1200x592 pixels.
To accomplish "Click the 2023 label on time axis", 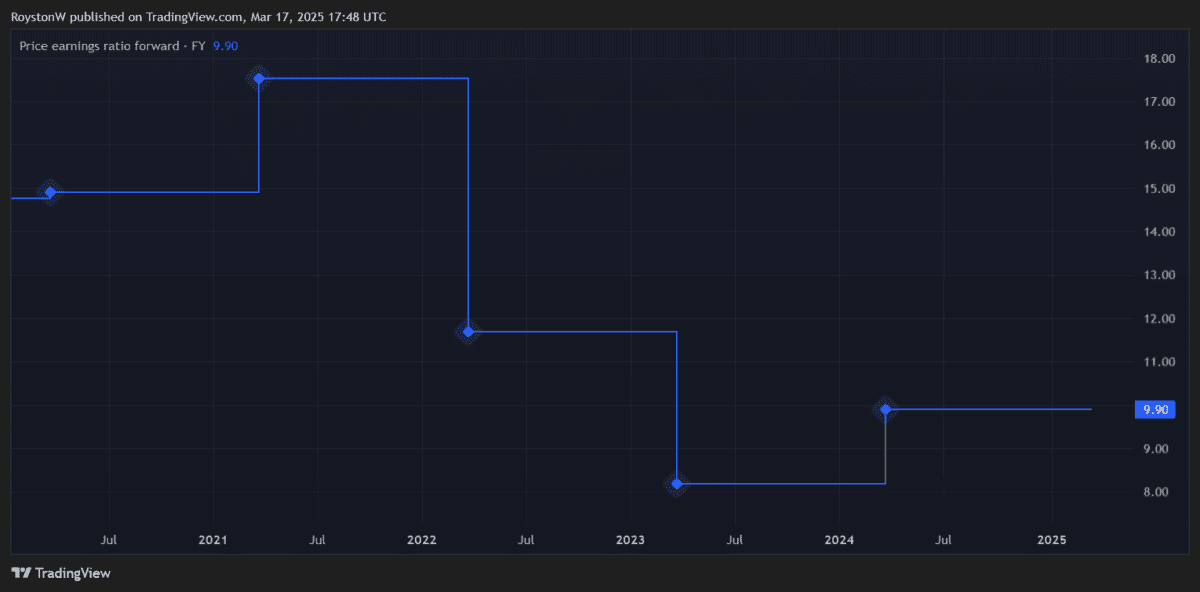I will coord(630,540).
